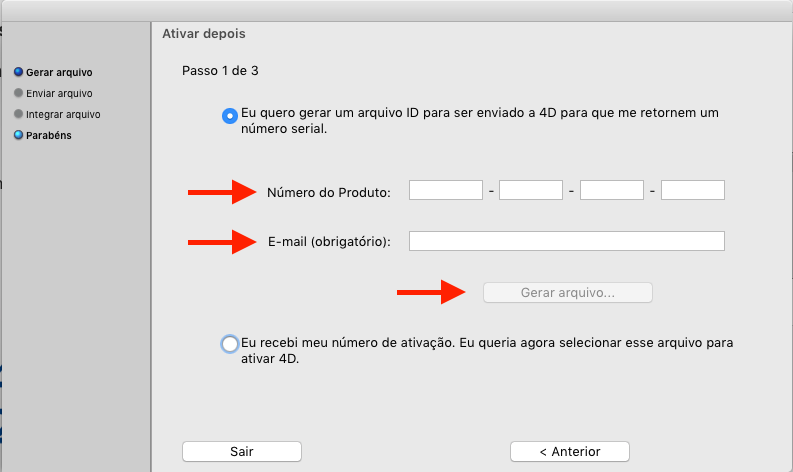Viewport: 793px width, 472px height.
Task: Select the generate ID file radio option
Action: pos(230,115)
